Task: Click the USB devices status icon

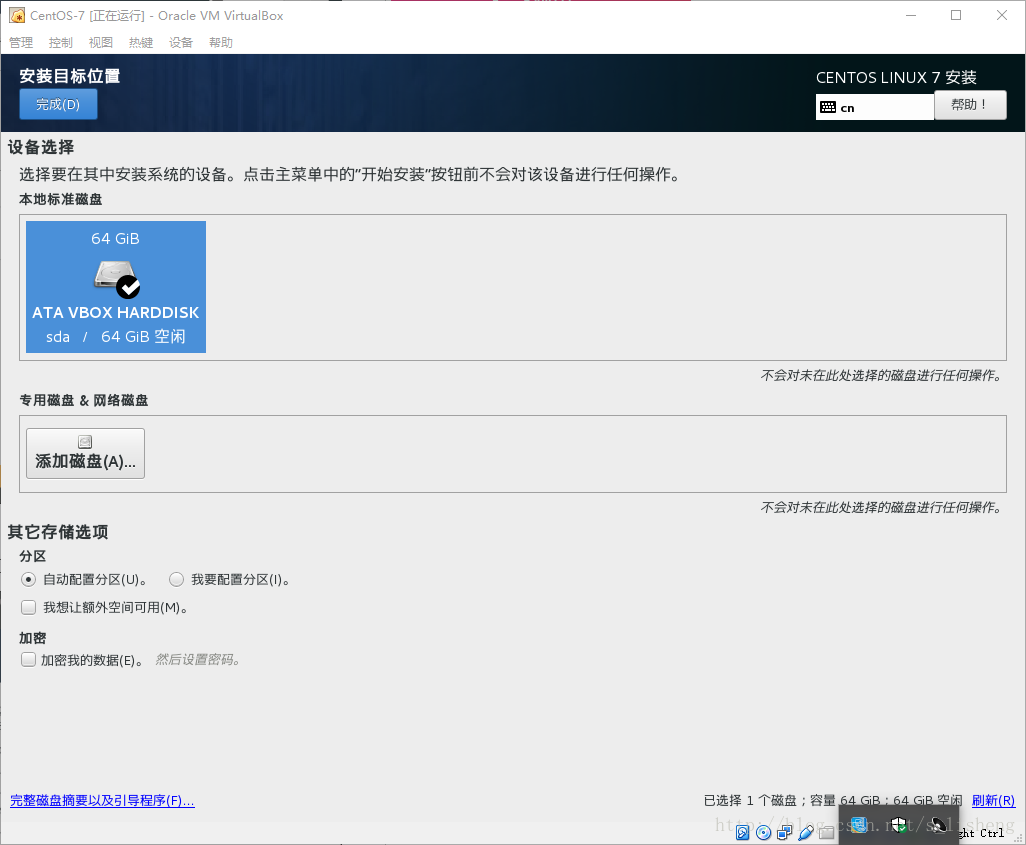Action: point(806,833)
